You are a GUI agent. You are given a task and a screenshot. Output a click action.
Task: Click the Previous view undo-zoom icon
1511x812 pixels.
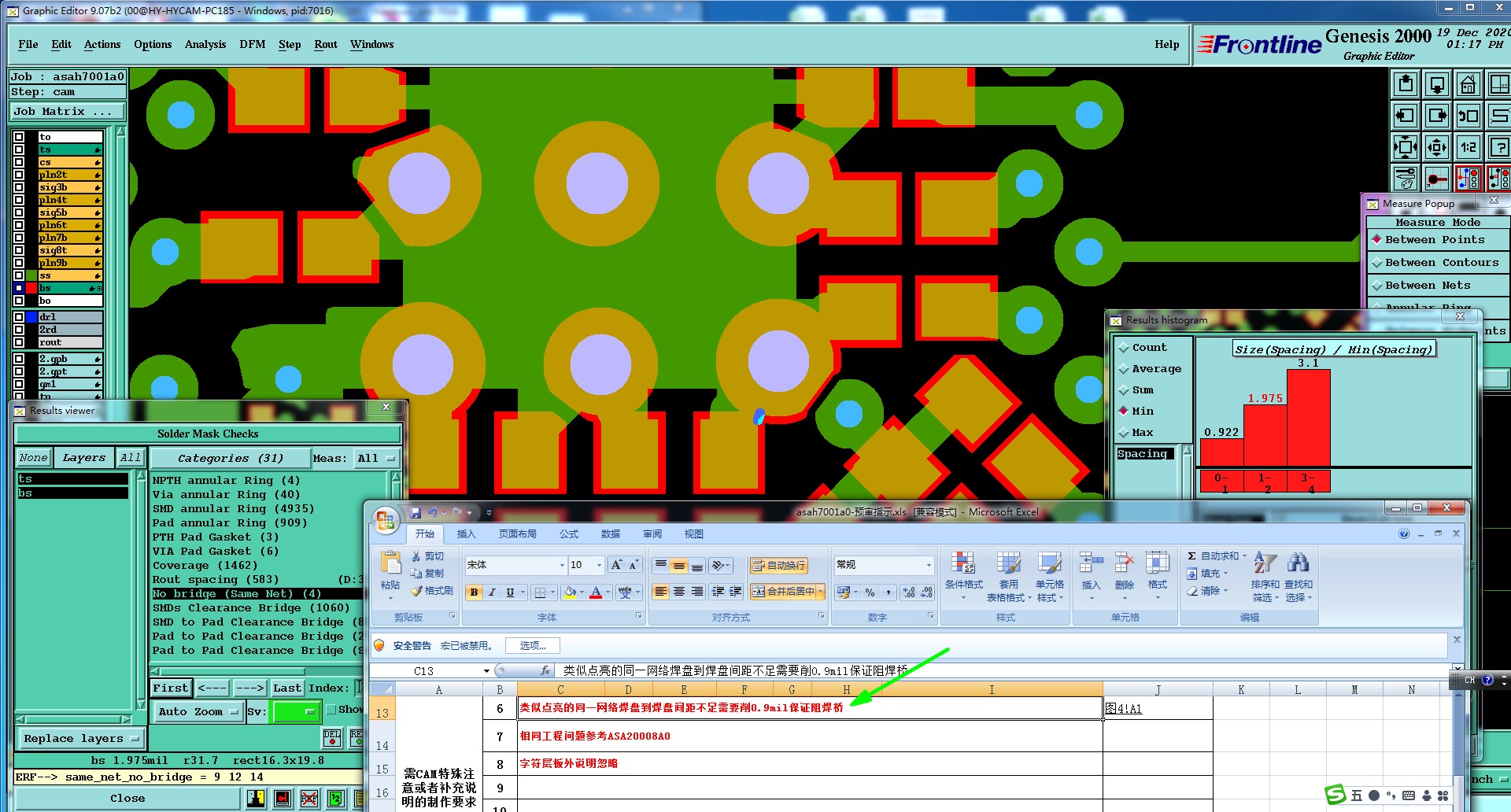coord(1469,116)
